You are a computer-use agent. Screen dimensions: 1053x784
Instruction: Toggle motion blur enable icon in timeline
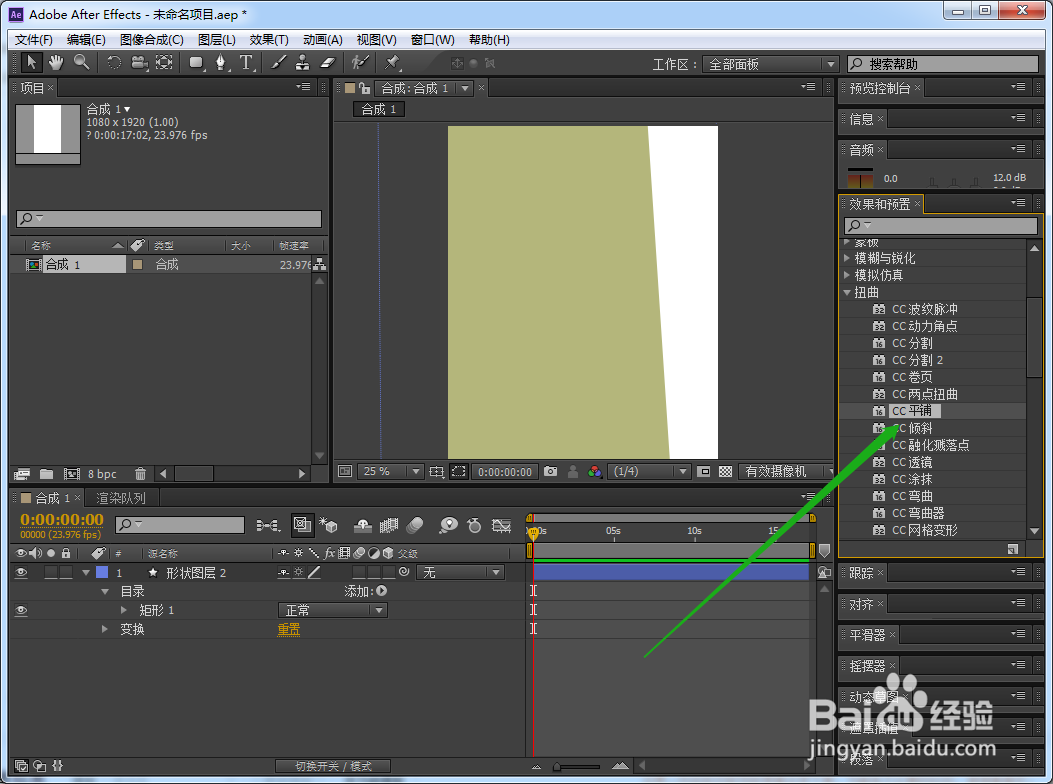[x=415, y=525]
